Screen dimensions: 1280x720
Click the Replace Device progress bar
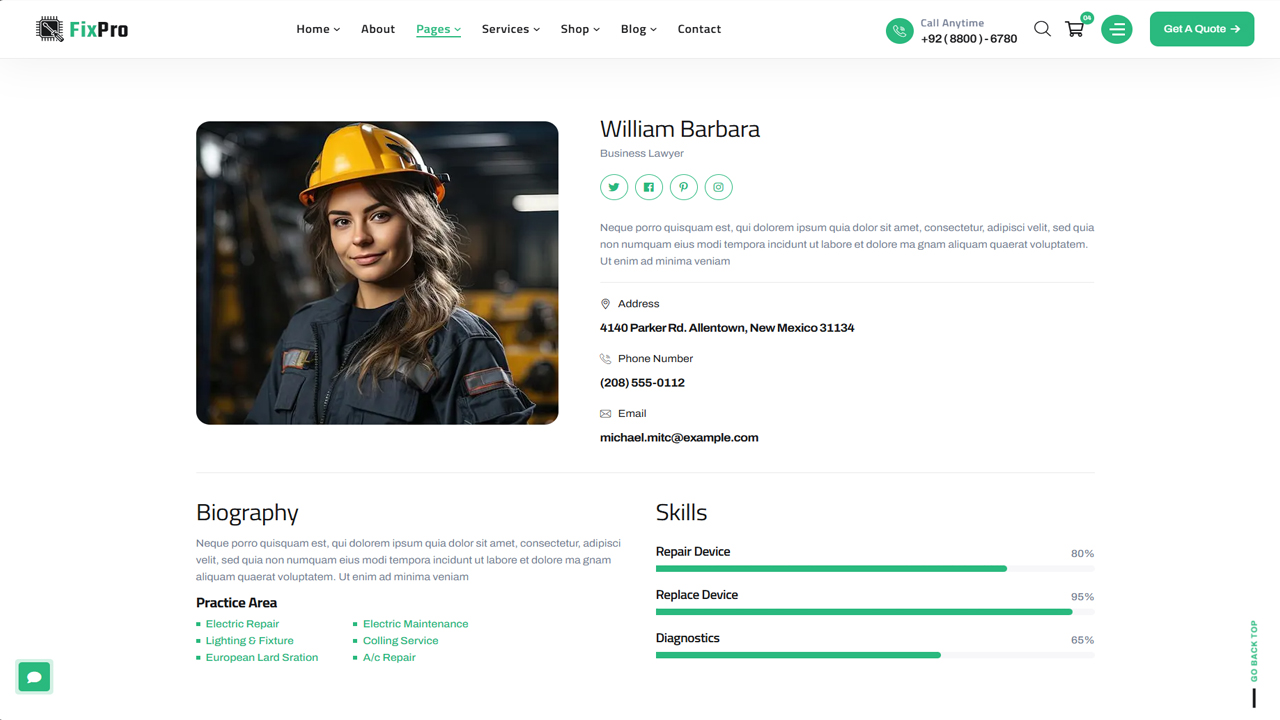[875, 612]
